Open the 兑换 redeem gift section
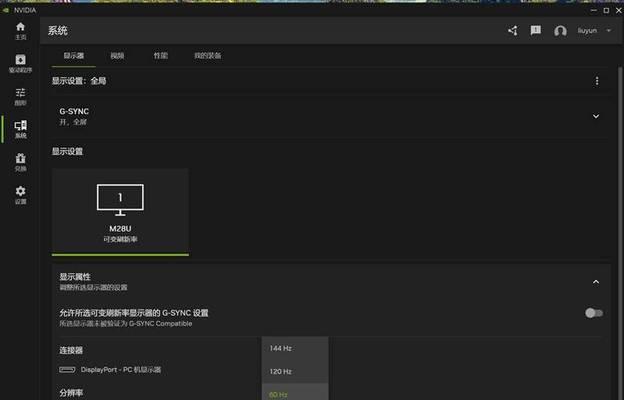624x400 pixels. (20, 162)
